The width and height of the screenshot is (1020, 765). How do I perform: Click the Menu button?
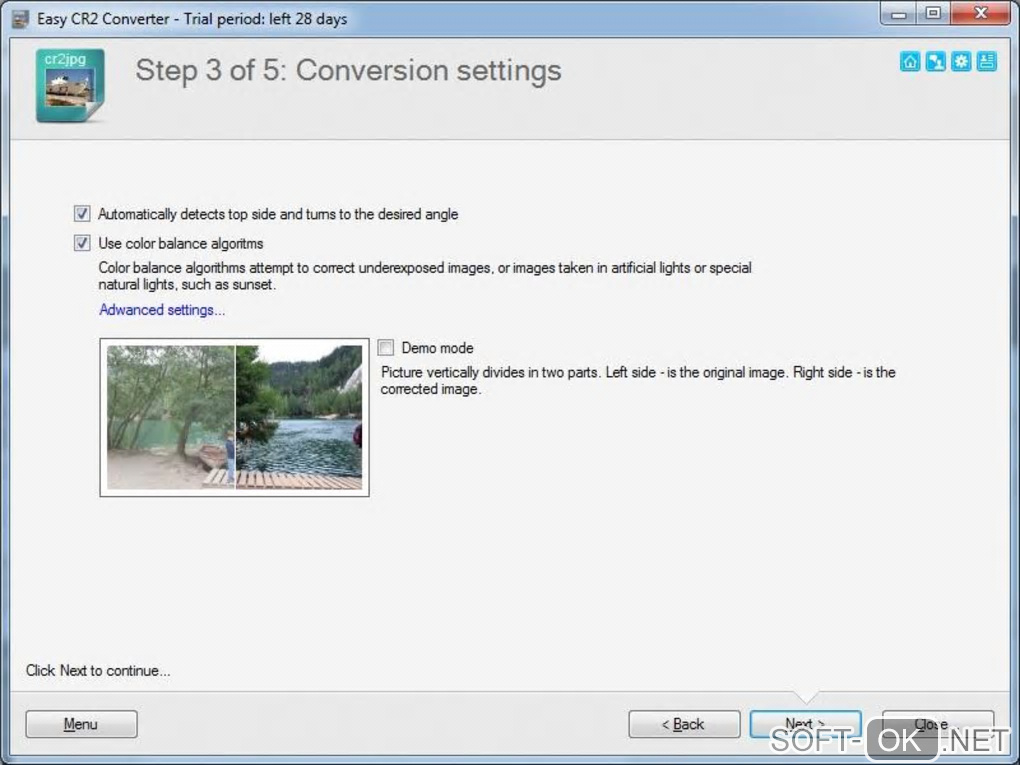(x=81, y=724)
